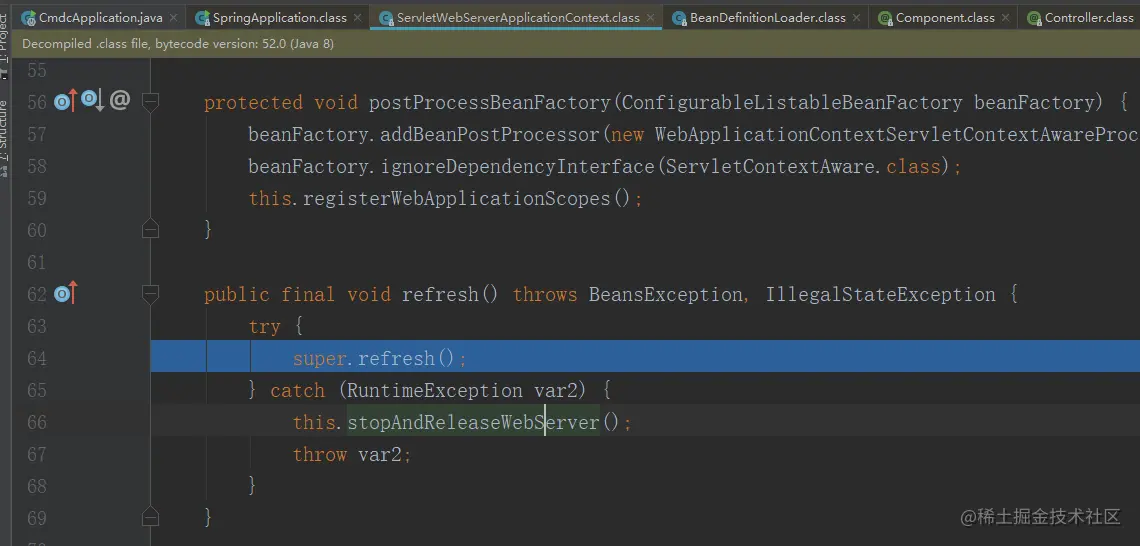Click line number 58 in the gutter
Image resolution: width=1140 pixels, height=546 pixels.
point(36,166)
